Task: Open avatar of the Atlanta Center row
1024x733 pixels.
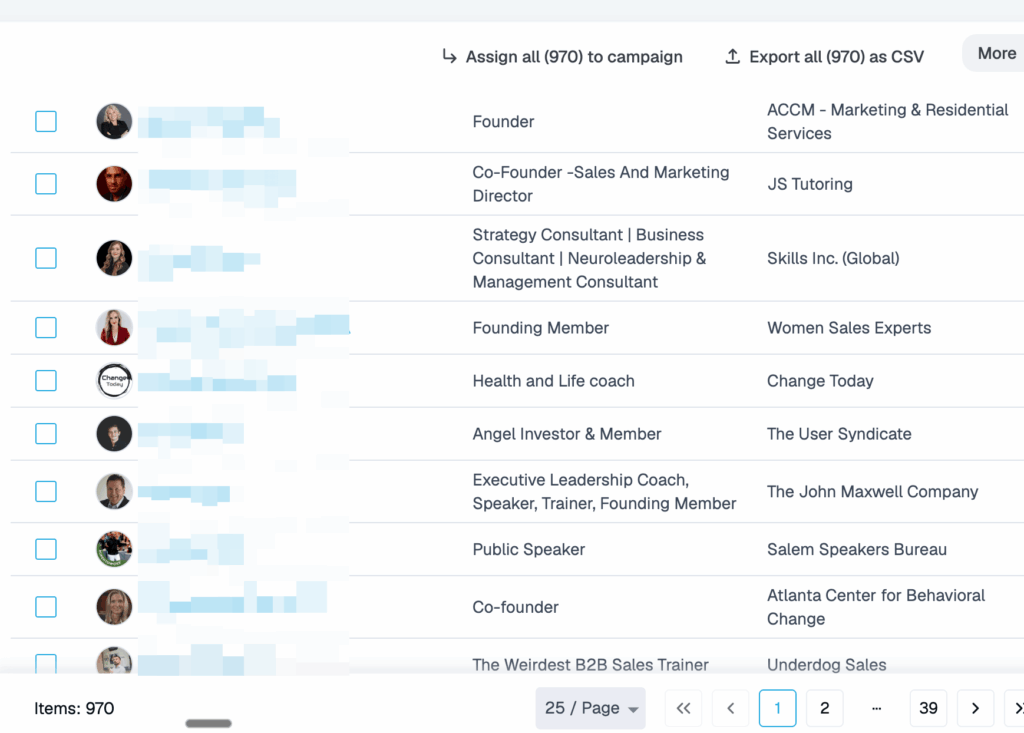Action: (114, 607)
